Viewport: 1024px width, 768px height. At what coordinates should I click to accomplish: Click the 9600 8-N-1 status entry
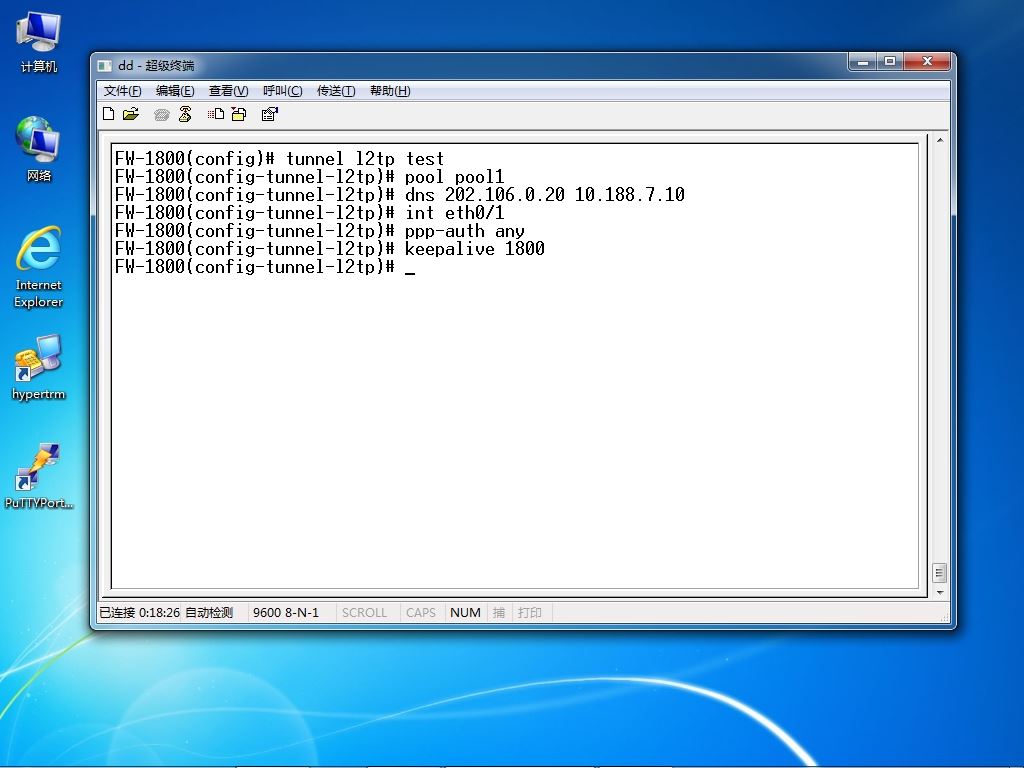click(286, 613)
